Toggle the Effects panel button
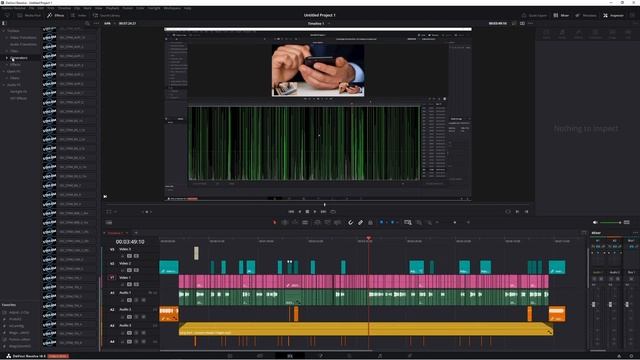This screenshot has height=360, width=640. point(56,16)
